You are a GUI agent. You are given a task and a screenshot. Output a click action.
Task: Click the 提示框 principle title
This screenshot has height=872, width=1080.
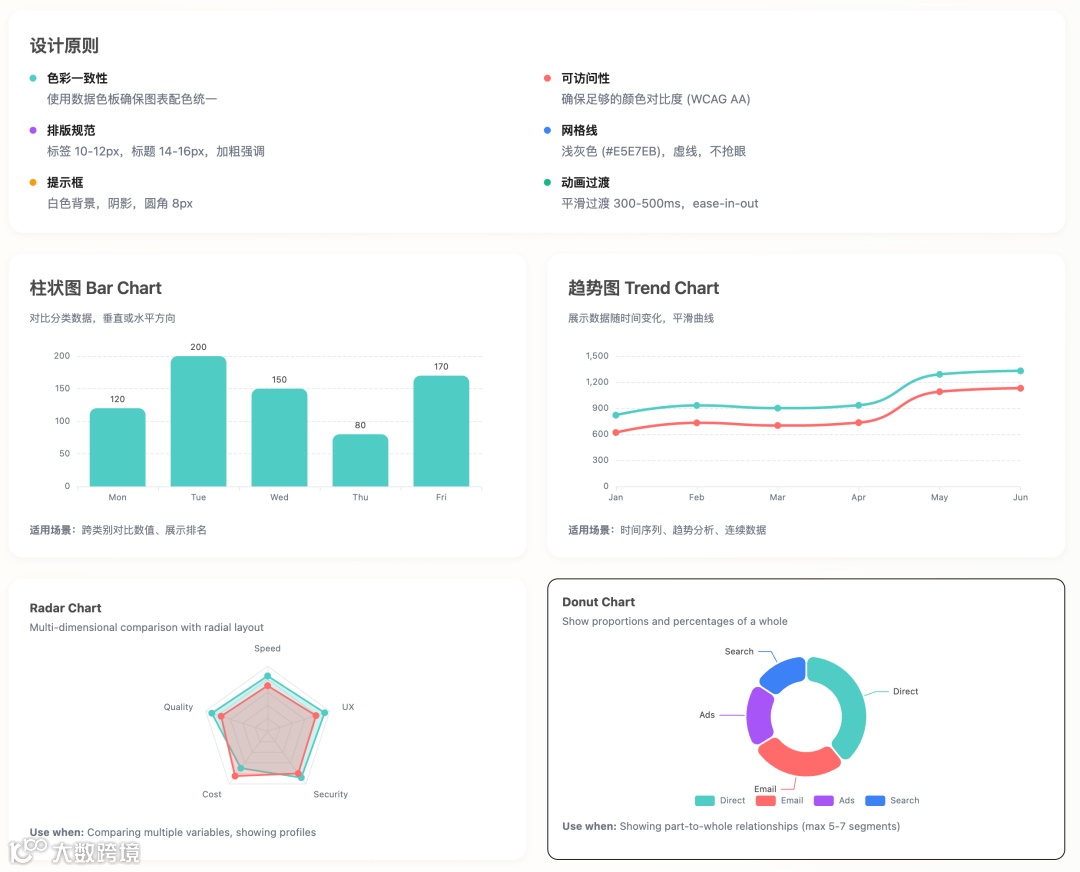tap(65, 183)
